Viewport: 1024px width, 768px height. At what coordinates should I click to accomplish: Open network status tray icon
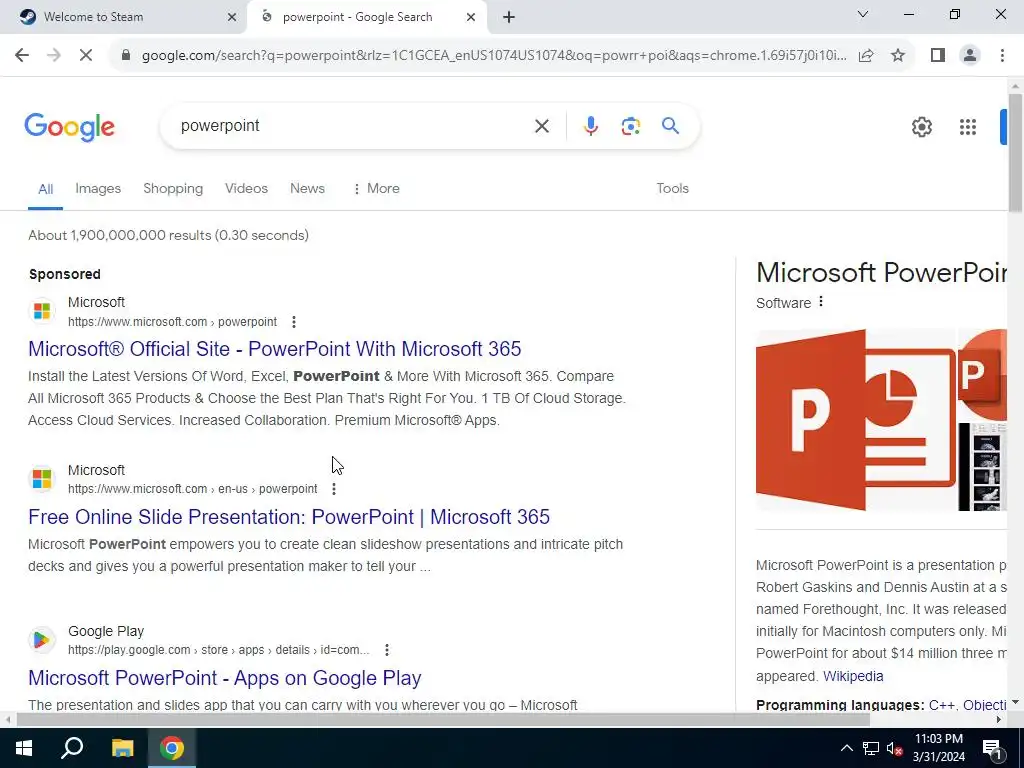(871, 748)
